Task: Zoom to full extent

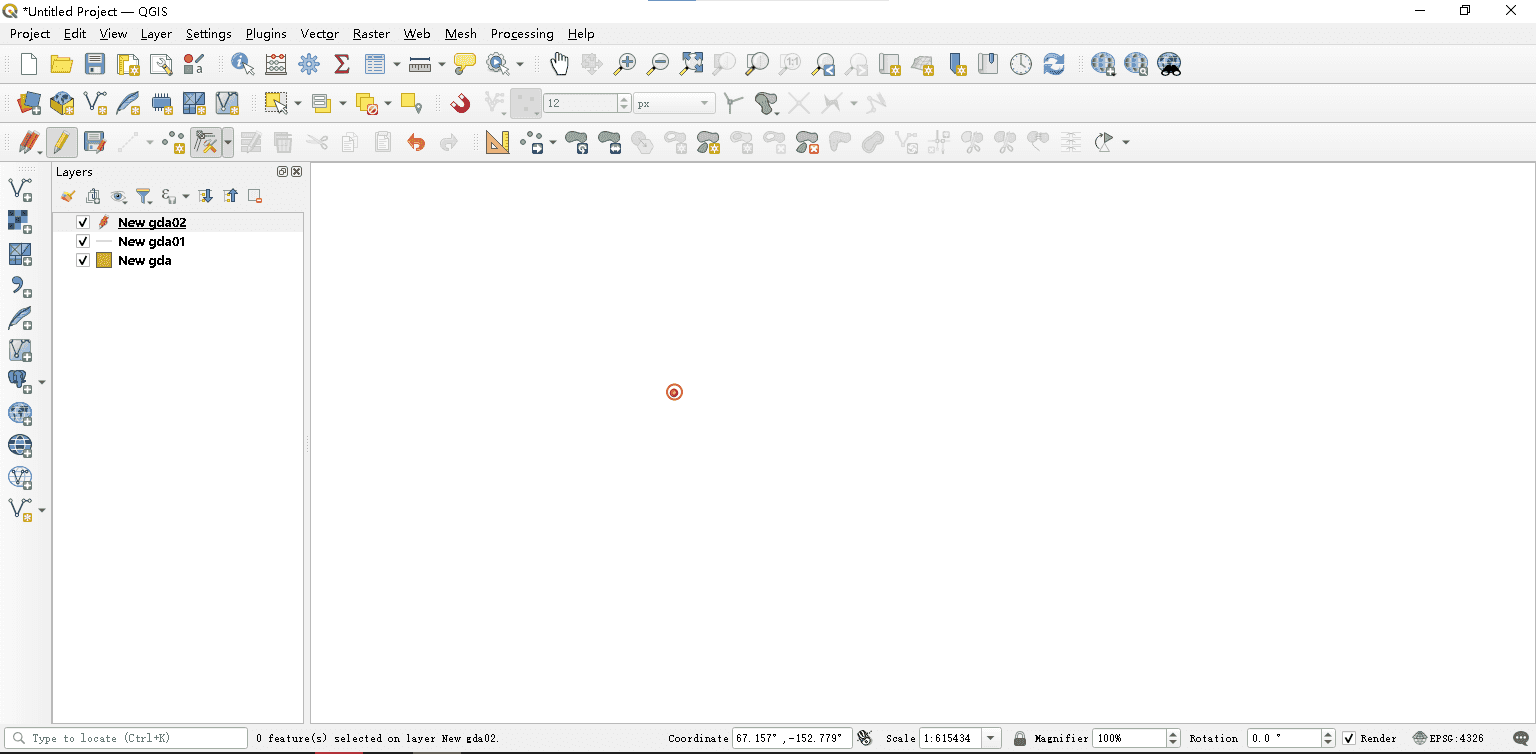Action: pyautogui.click(x=691, y=64)
